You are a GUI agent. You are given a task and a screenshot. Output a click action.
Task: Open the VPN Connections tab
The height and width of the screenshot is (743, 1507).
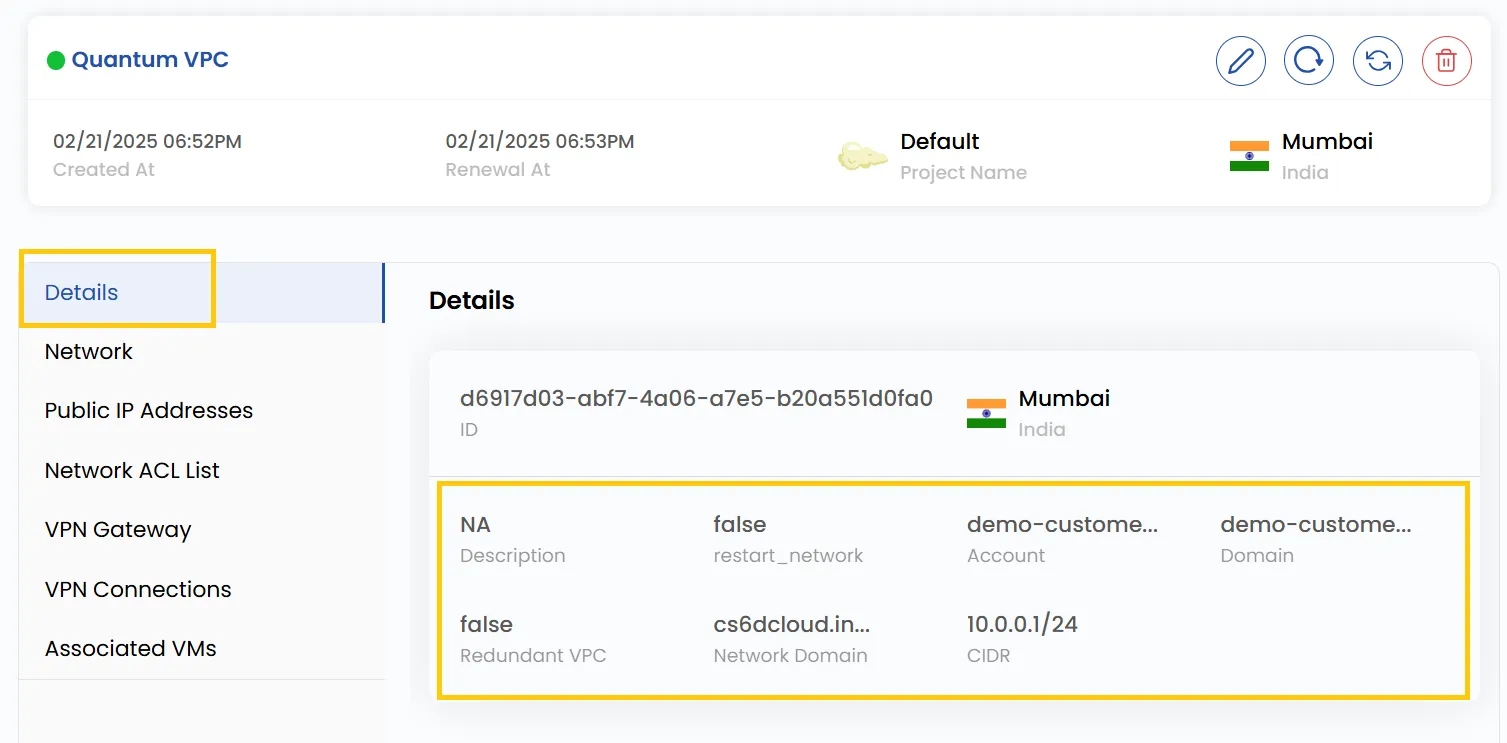tap(138, 590)
